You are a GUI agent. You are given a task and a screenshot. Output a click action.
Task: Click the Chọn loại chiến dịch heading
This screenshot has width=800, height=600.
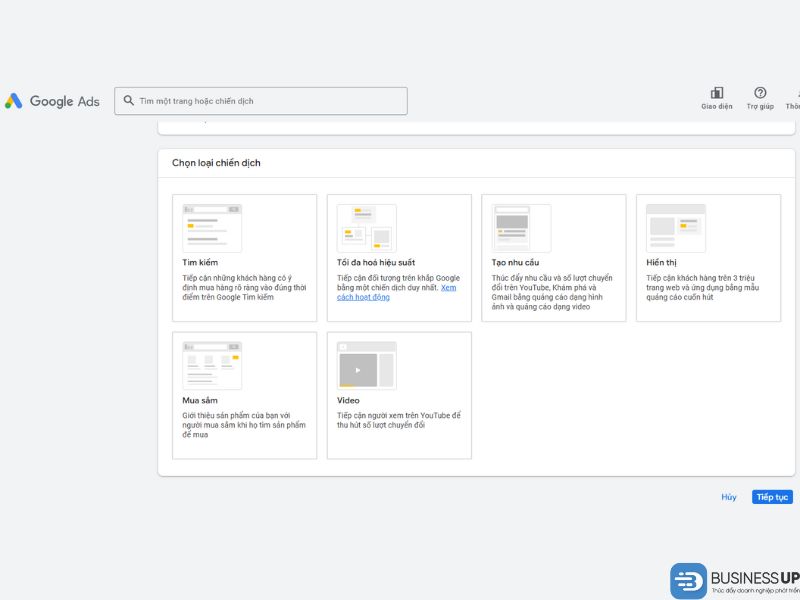tap(216, 163)
